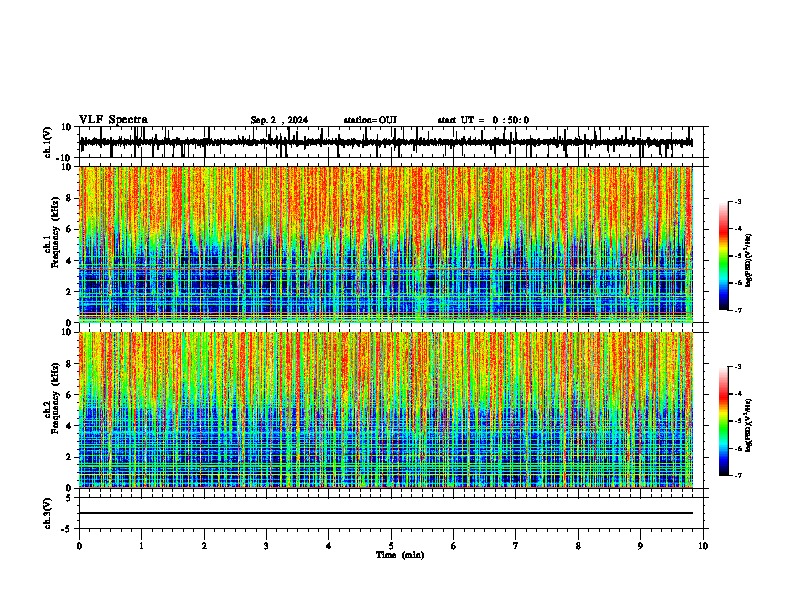This screenshot has height=612, width=792.
Task: Click the ch.1 PSD color scale bar
Action: (724, 256)
